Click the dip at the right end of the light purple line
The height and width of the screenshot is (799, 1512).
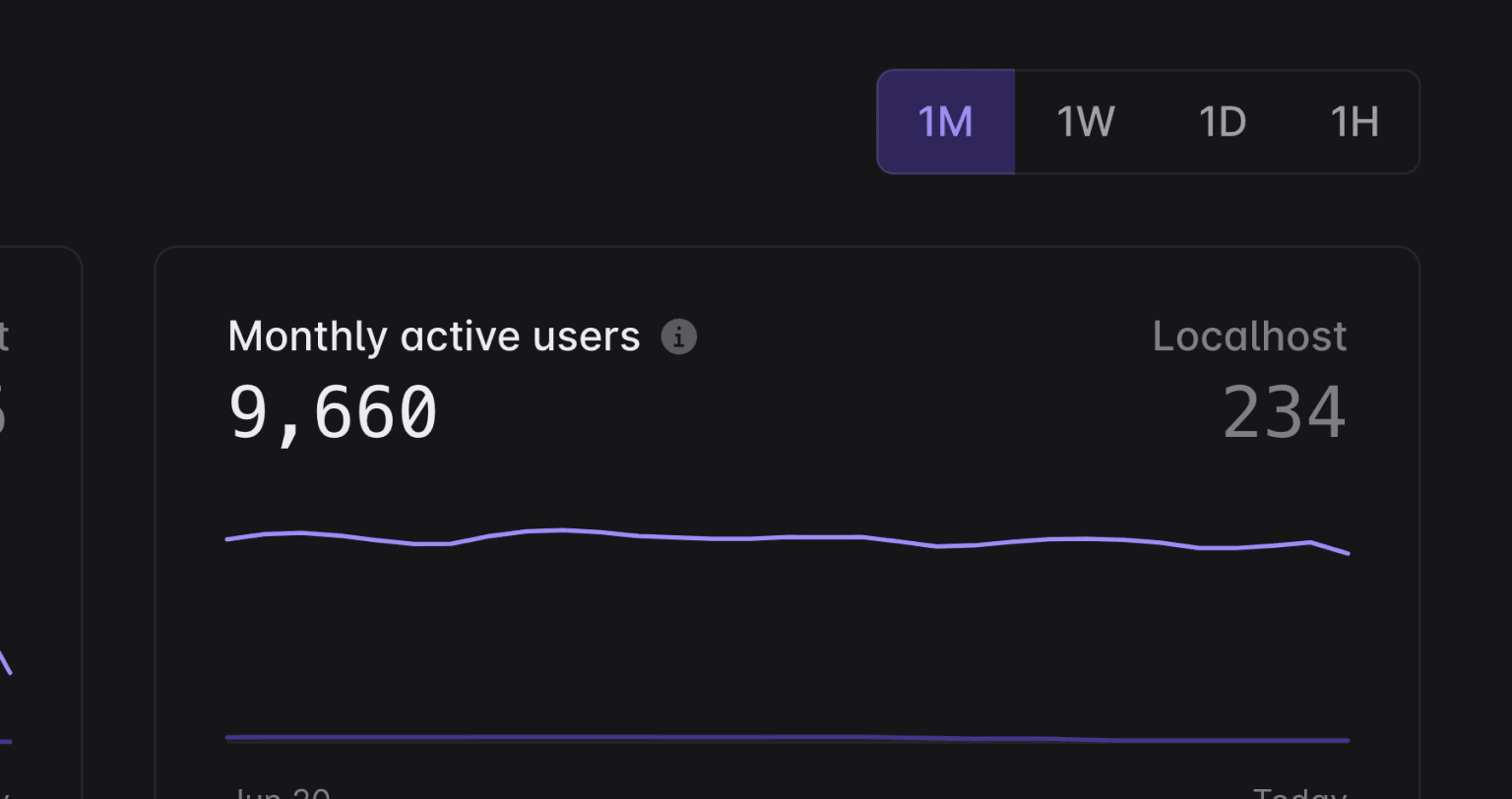pos(1330,548)
